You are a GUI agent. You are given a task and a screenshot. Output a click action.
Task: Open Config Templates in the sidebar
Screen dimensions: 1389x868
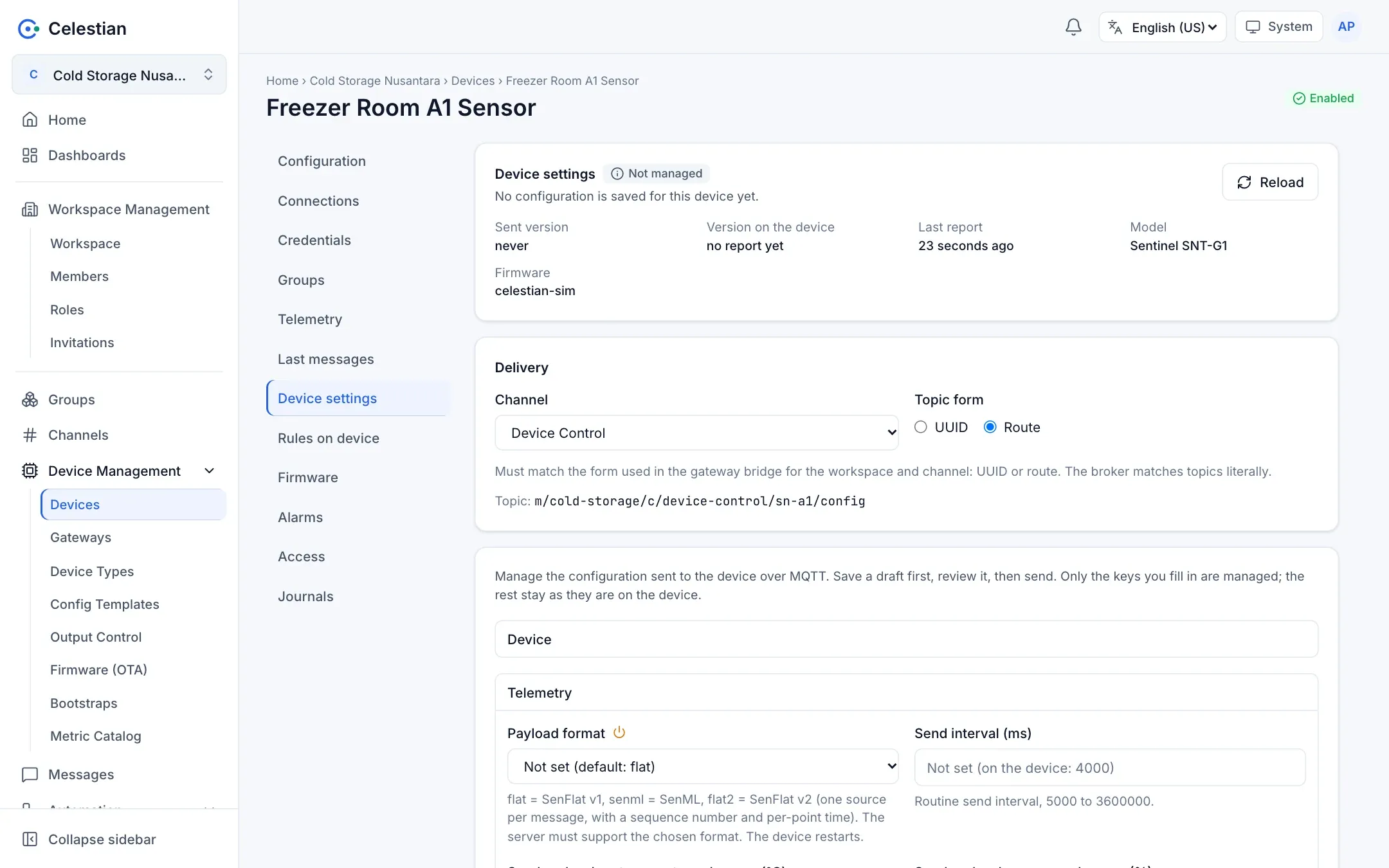105,604
